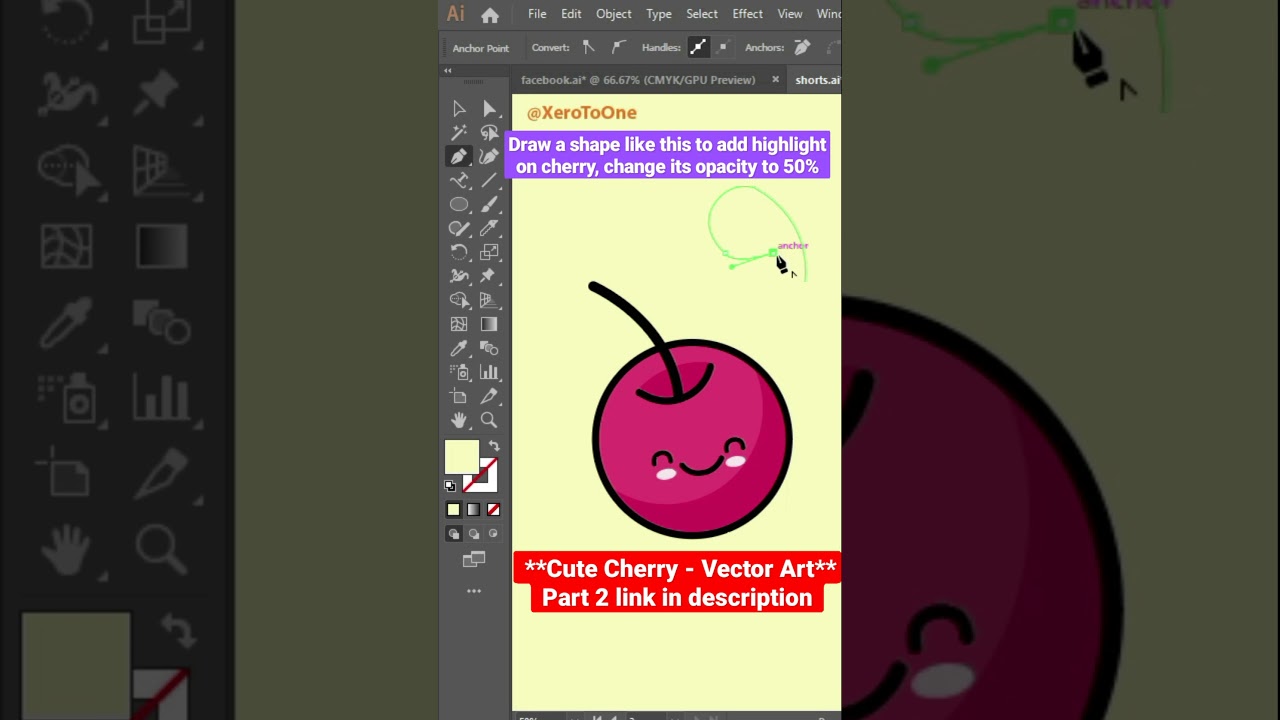
Task: Open the Select menu
Action: 702,14
